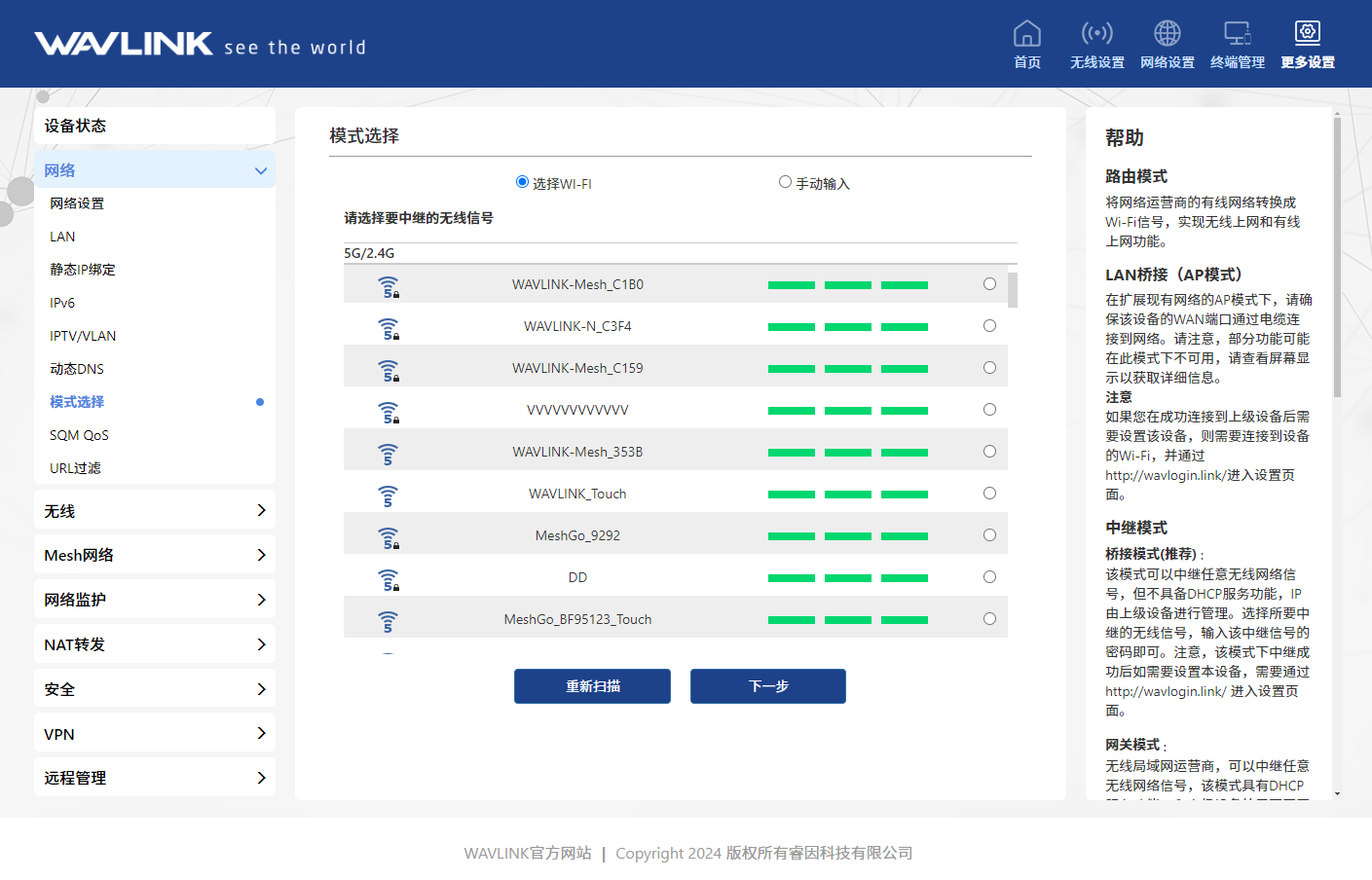Click the WAVLINK logo in the header
The height and width of the screenshot is (880, 1372).
tap(124, 44)
